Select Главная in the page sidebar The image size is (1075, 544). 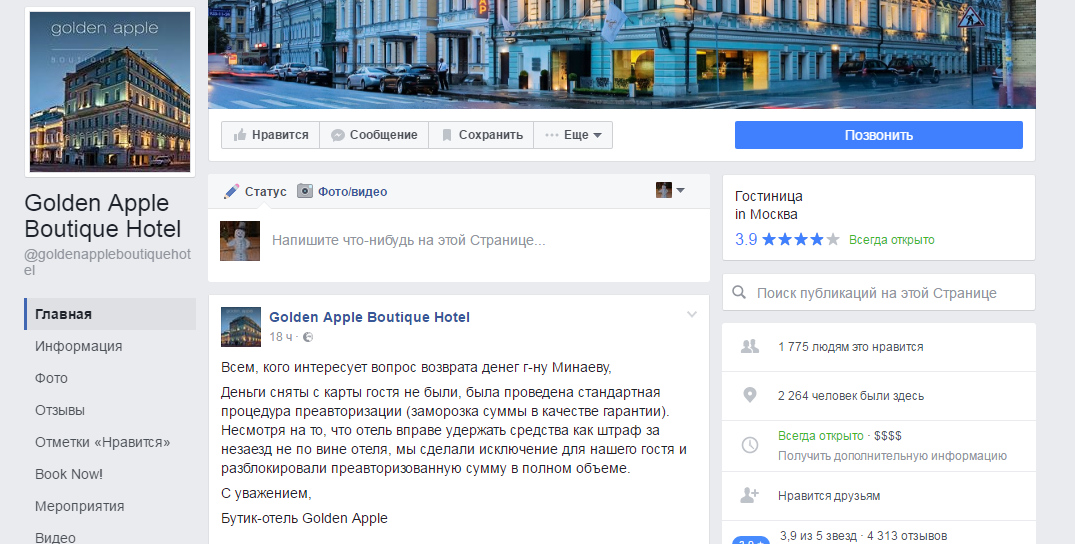(110, 314)
